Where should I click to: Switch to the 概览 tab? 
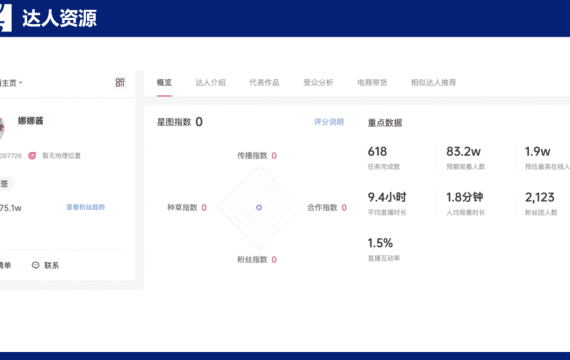pos(164,83)
